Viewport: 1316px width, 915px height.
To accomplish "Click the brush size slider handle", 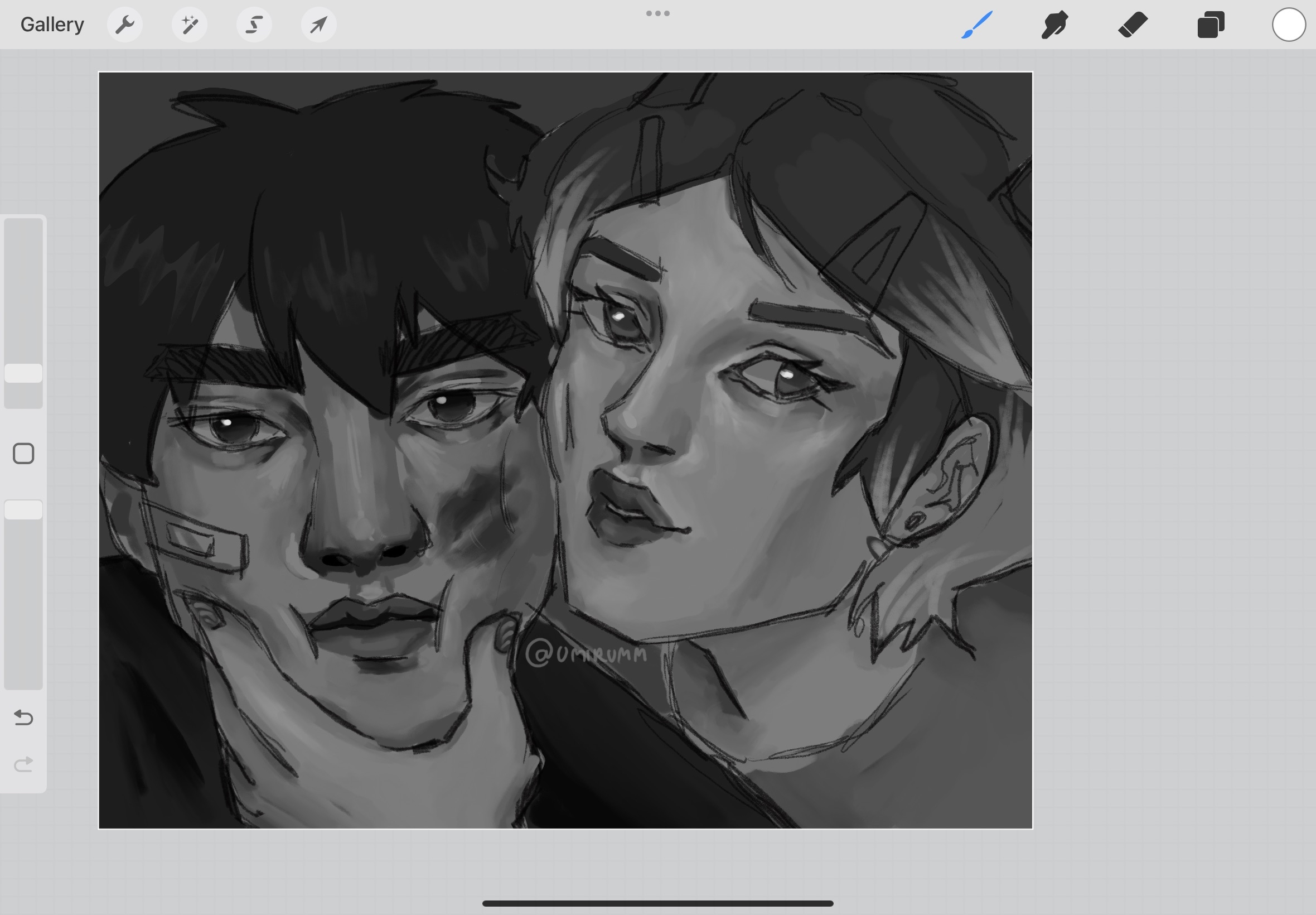I will click(23, 373).
